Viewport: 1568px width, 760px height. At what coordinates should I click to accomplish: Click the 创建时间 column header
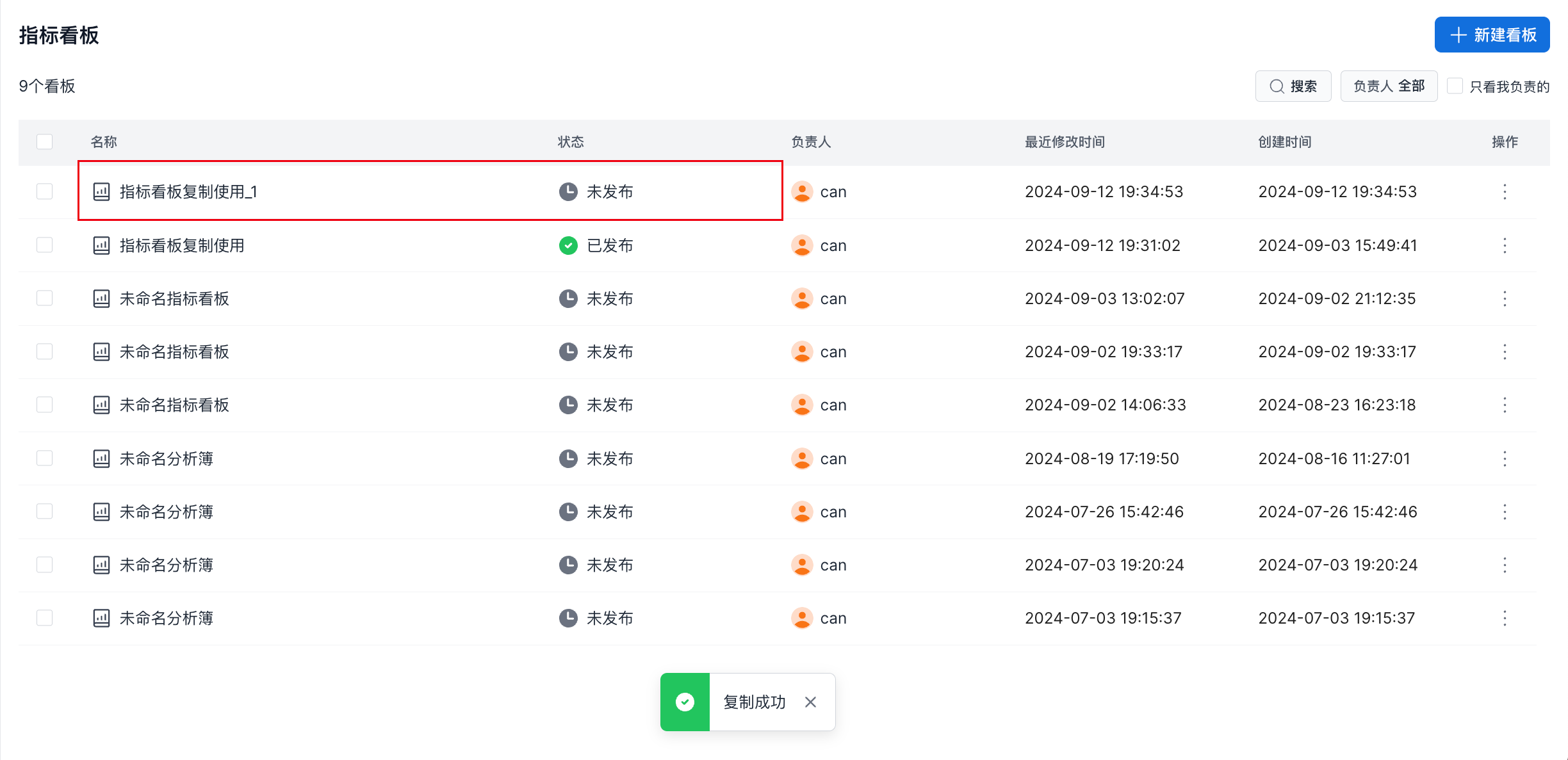pyautogui.click(x=1284, y=141)
